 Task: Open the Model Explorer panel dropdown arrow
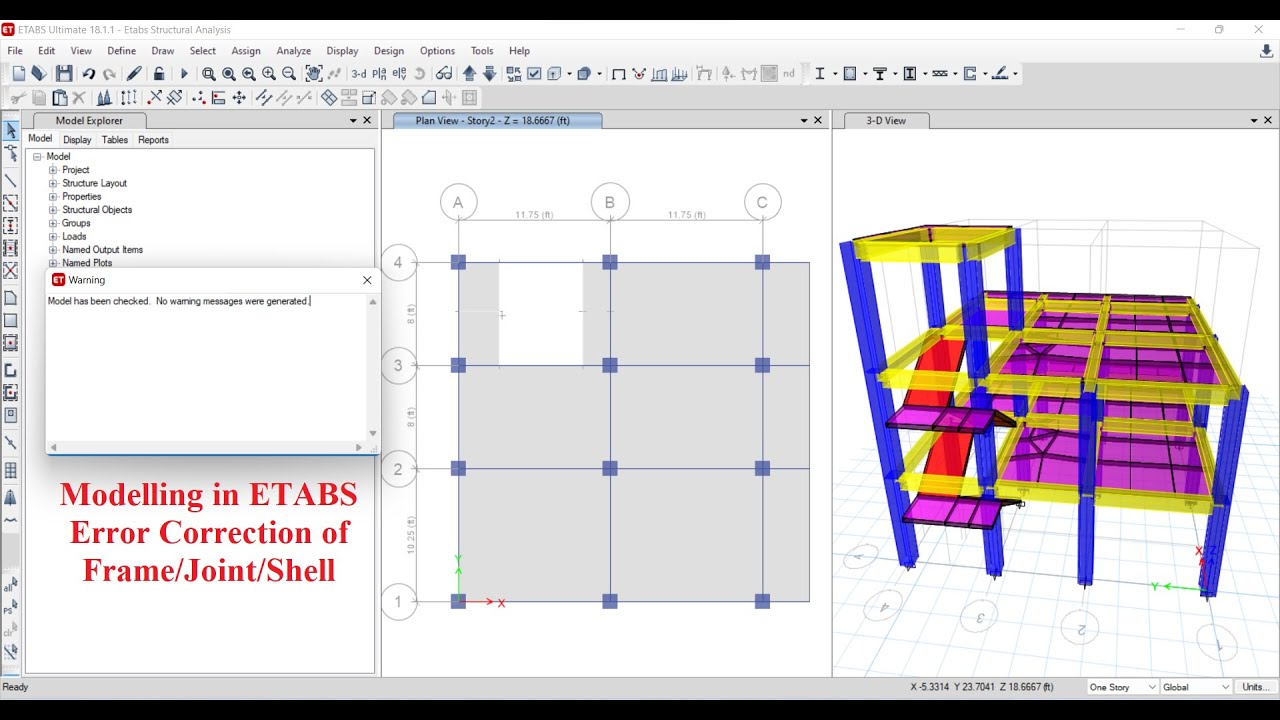pos(353,120)
